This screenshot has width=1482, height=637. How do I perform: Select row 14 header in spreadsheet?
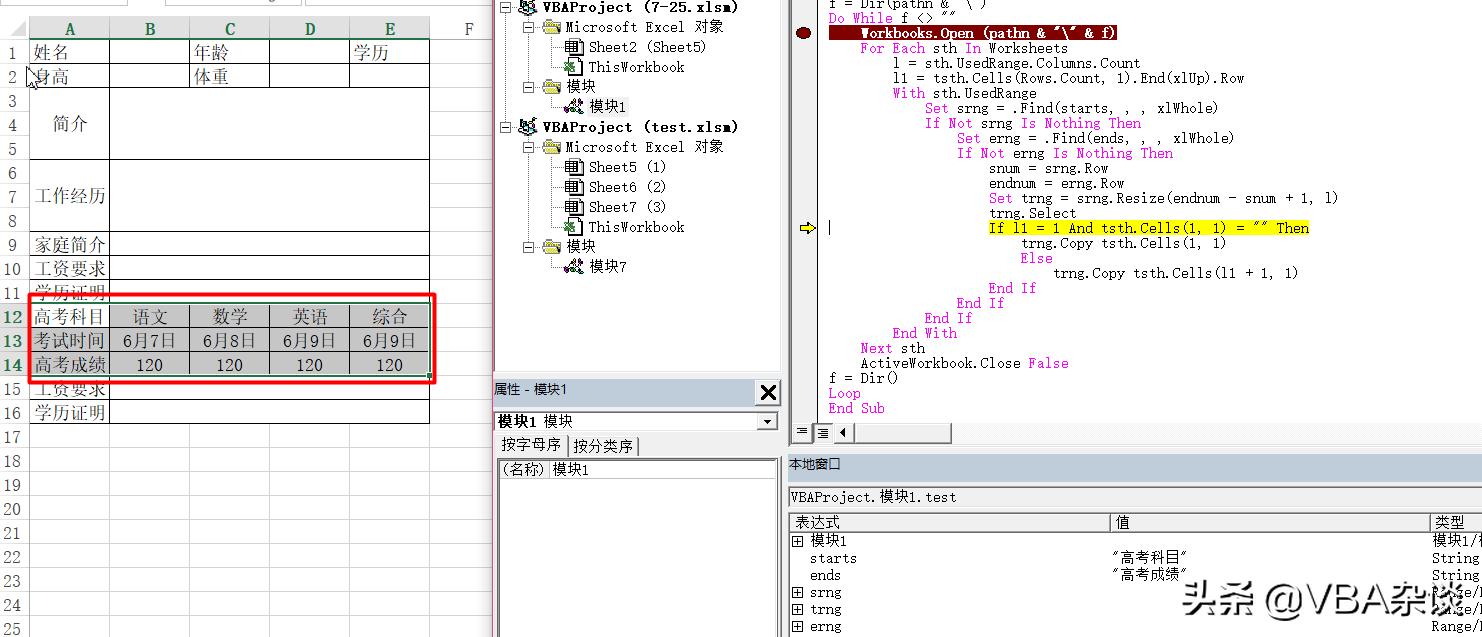pos(14,365)
